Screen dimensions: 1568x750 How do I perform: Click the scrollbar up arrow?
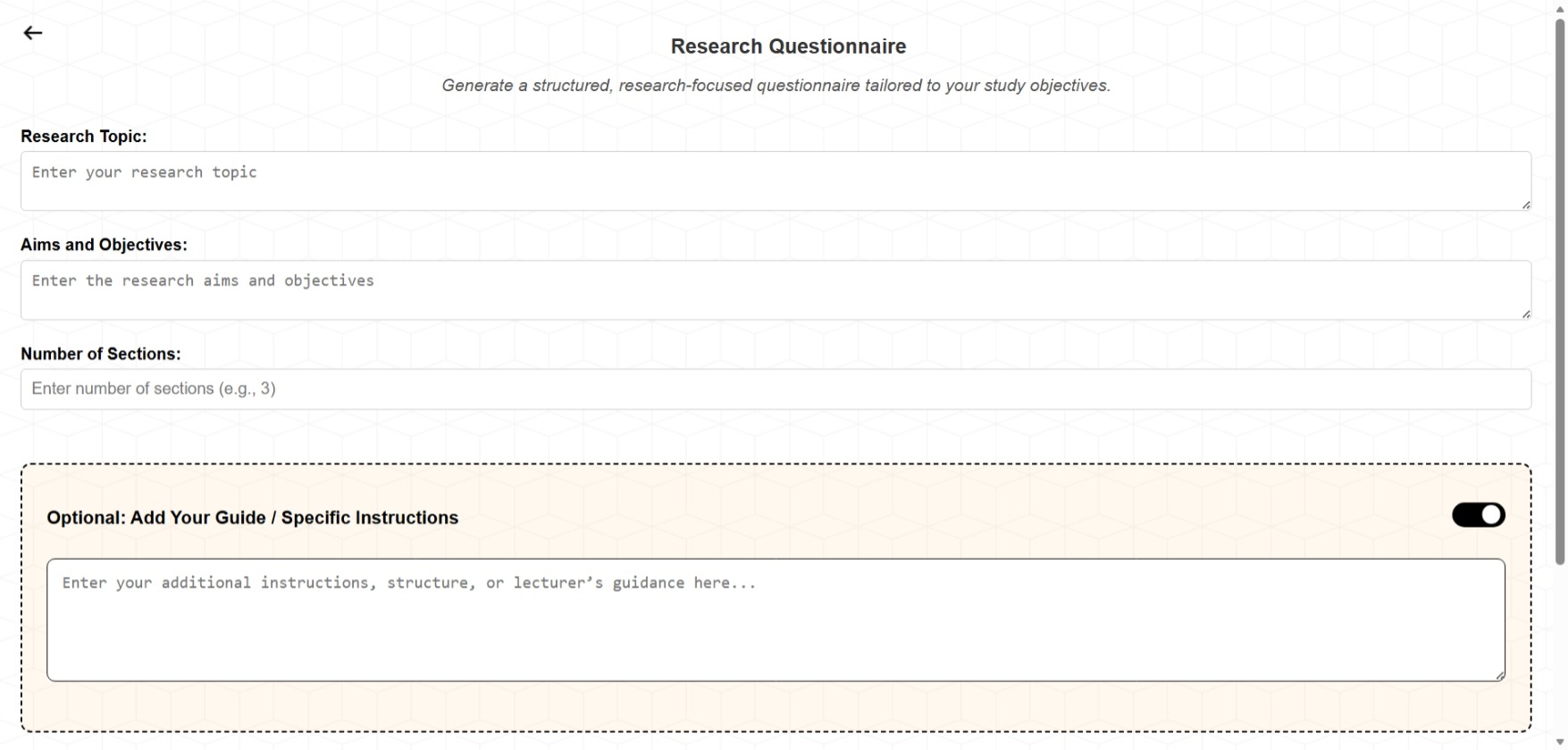1560,8
